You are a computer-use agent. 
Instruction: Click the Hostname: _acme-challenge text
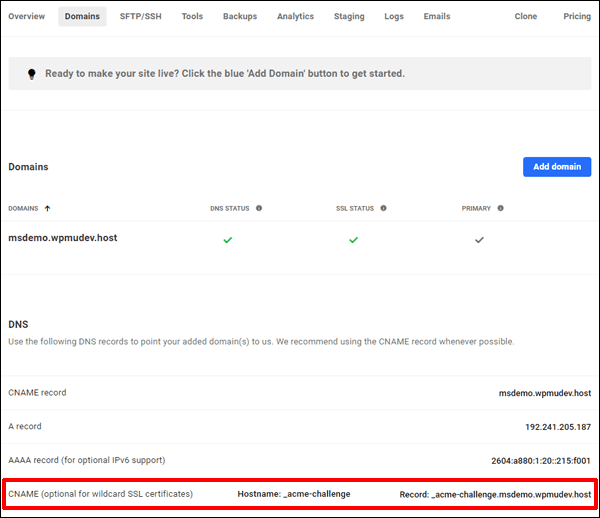tap(294, 494)
